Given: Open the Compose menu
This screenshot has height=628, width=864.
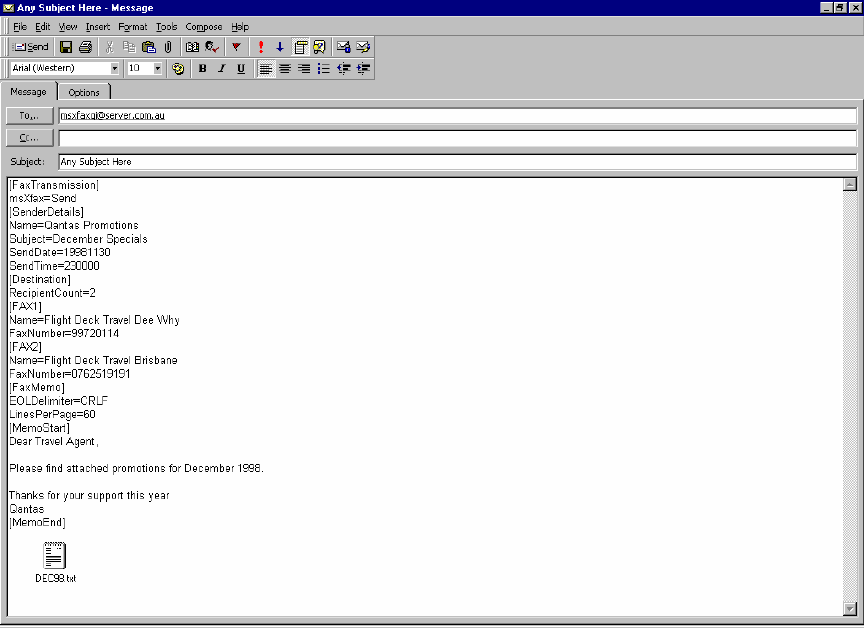Looking at the screenshot, I should pyautogui.click(x=203, y=26).
